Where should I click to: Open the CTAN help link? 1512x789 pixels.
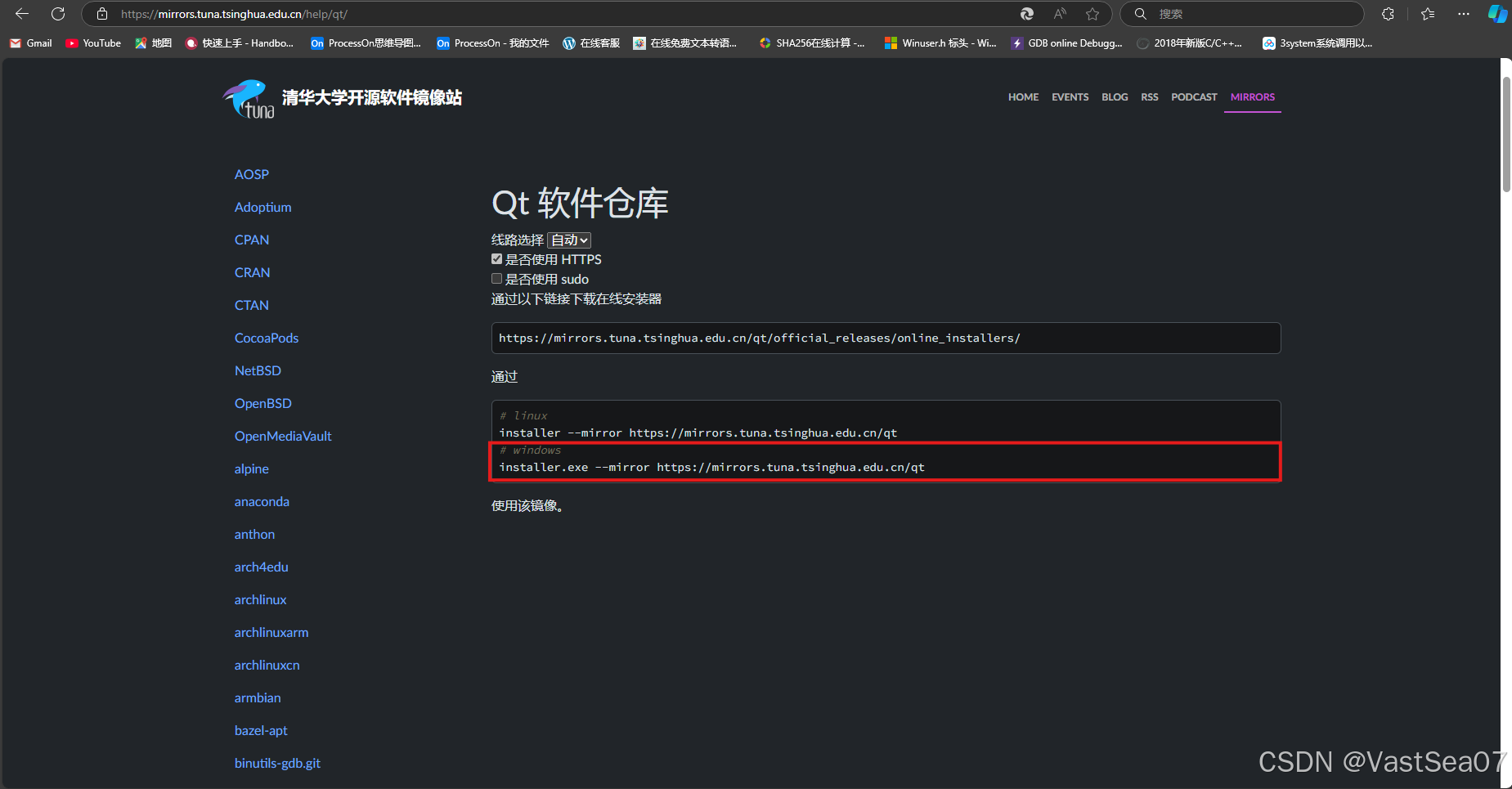(252, 305)
